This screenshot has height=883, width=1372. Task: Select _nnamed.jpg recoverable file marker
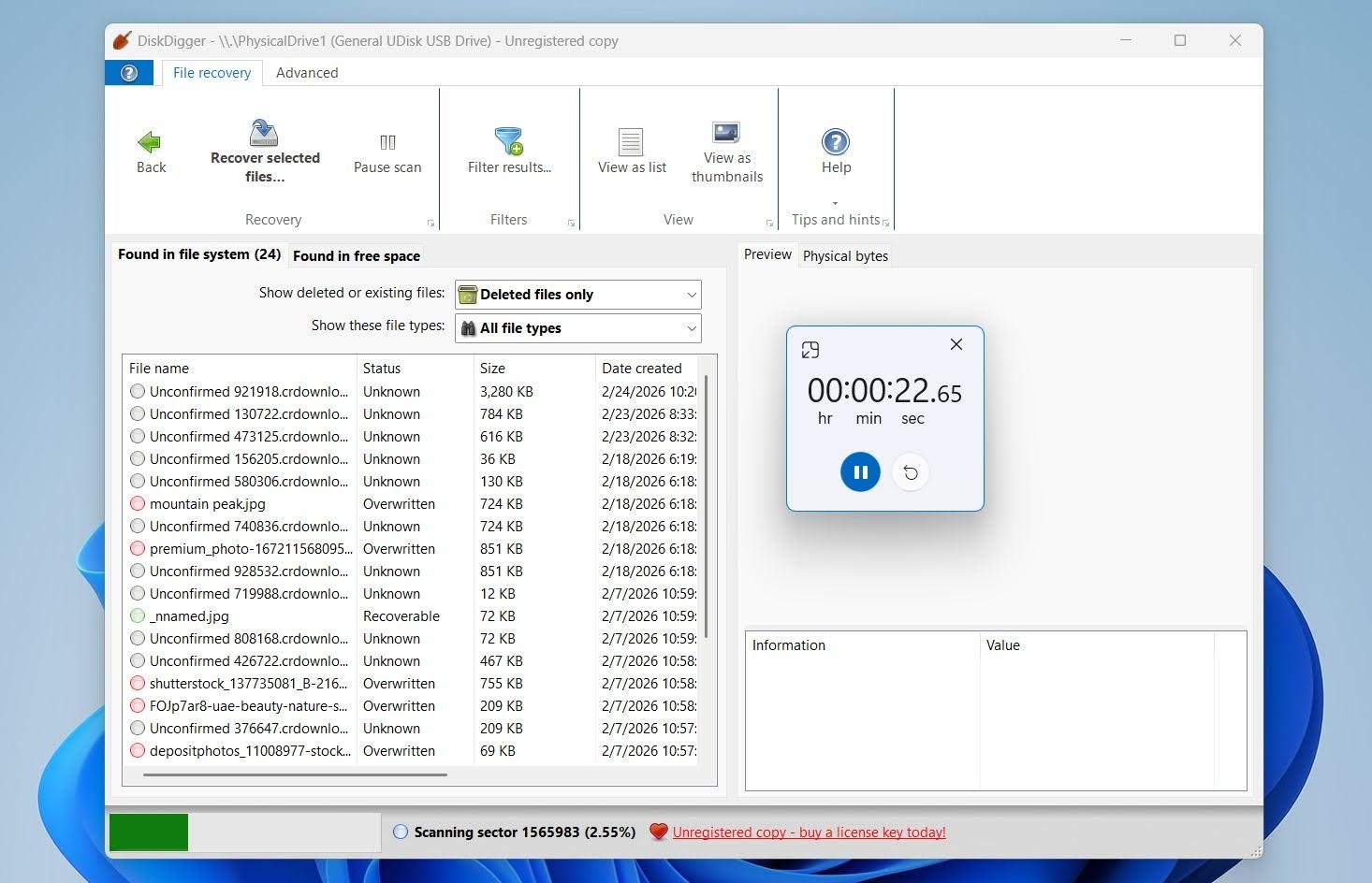[138, 616]
